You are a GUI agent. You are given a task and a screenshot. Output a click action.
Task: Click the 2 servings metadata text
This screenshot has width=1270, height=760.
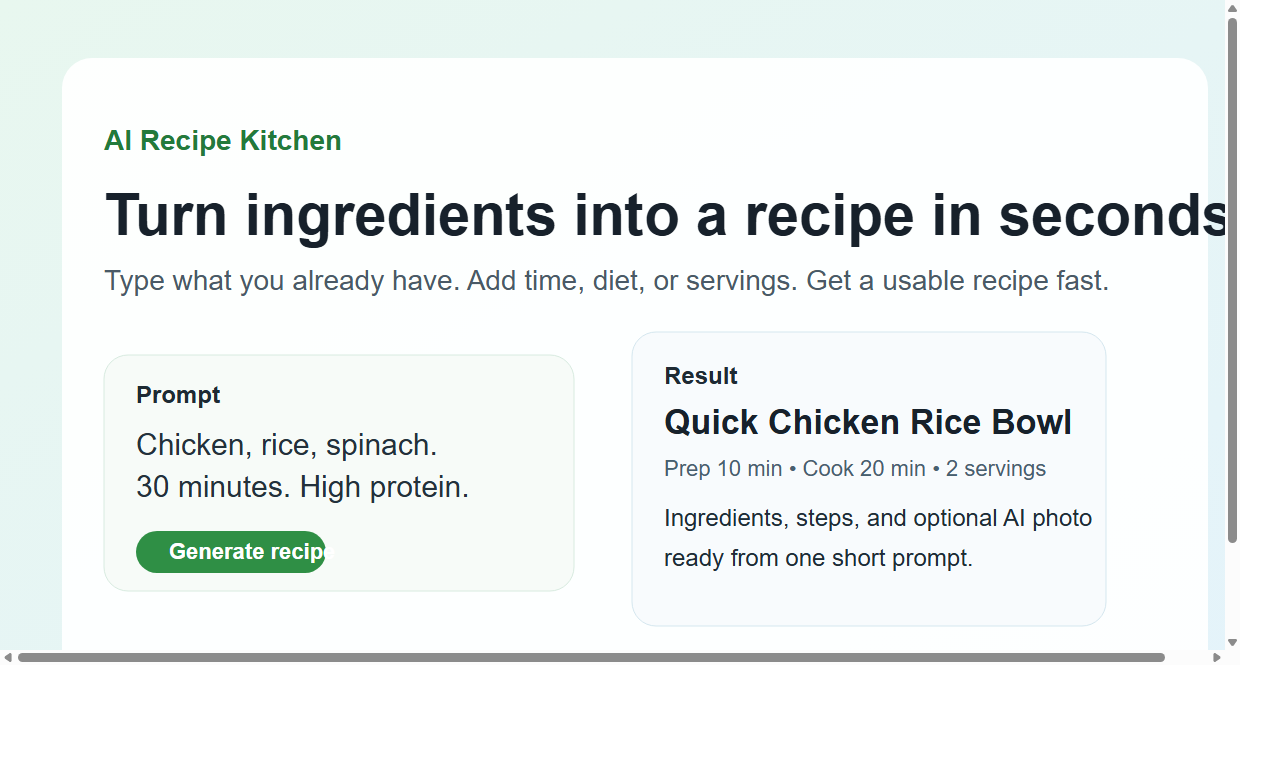996,467
